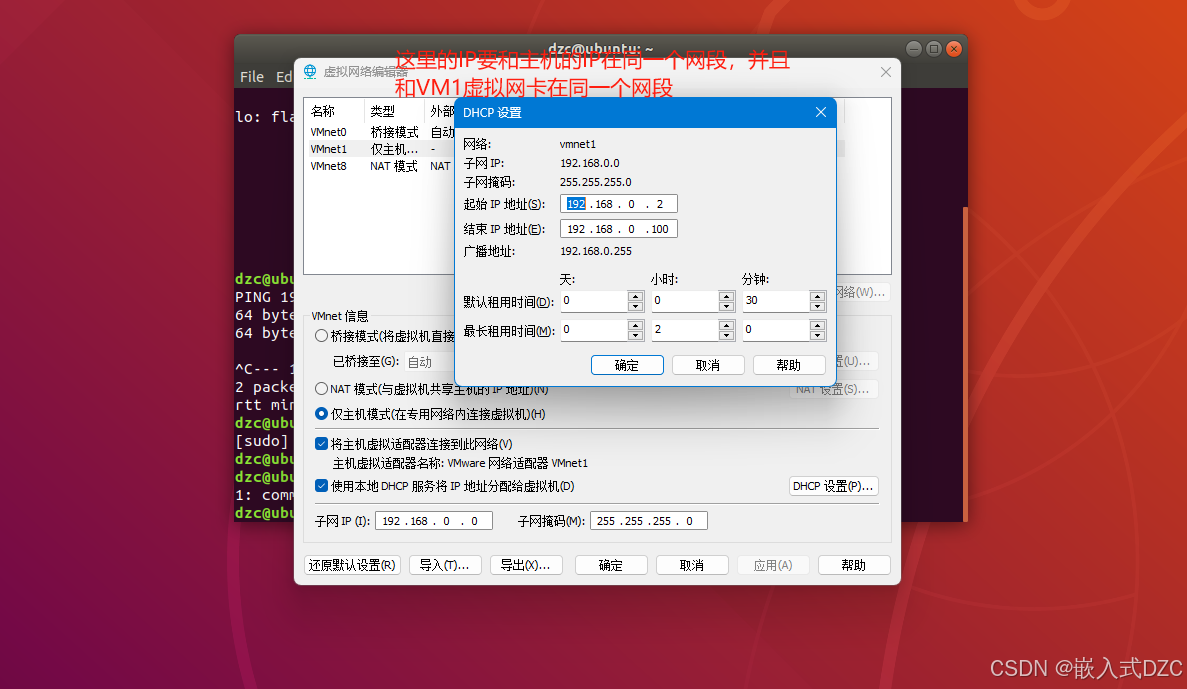
Task: Open DHCP 设置(P)... button
Action: 833,486
